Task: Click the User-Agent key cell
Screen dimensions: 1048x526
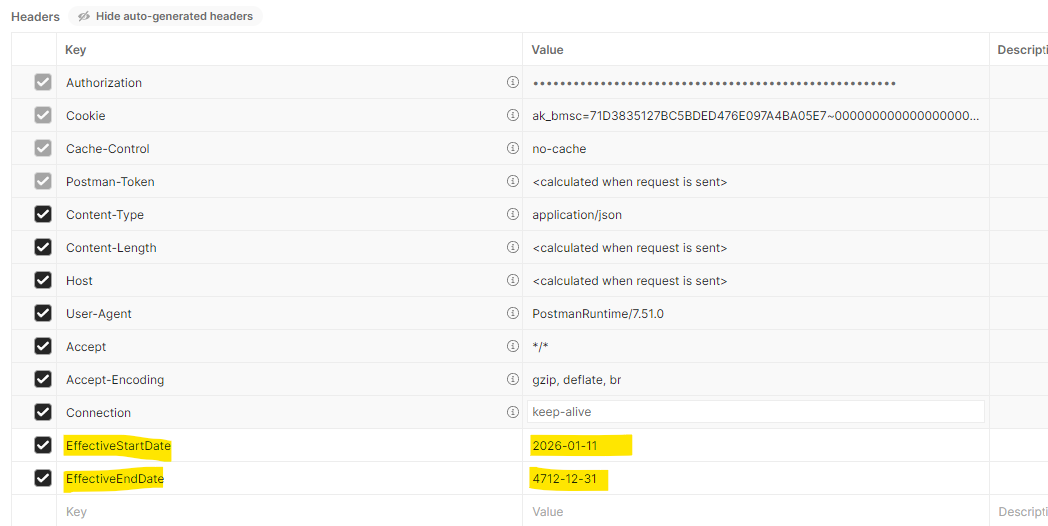Action: point(289,313)
